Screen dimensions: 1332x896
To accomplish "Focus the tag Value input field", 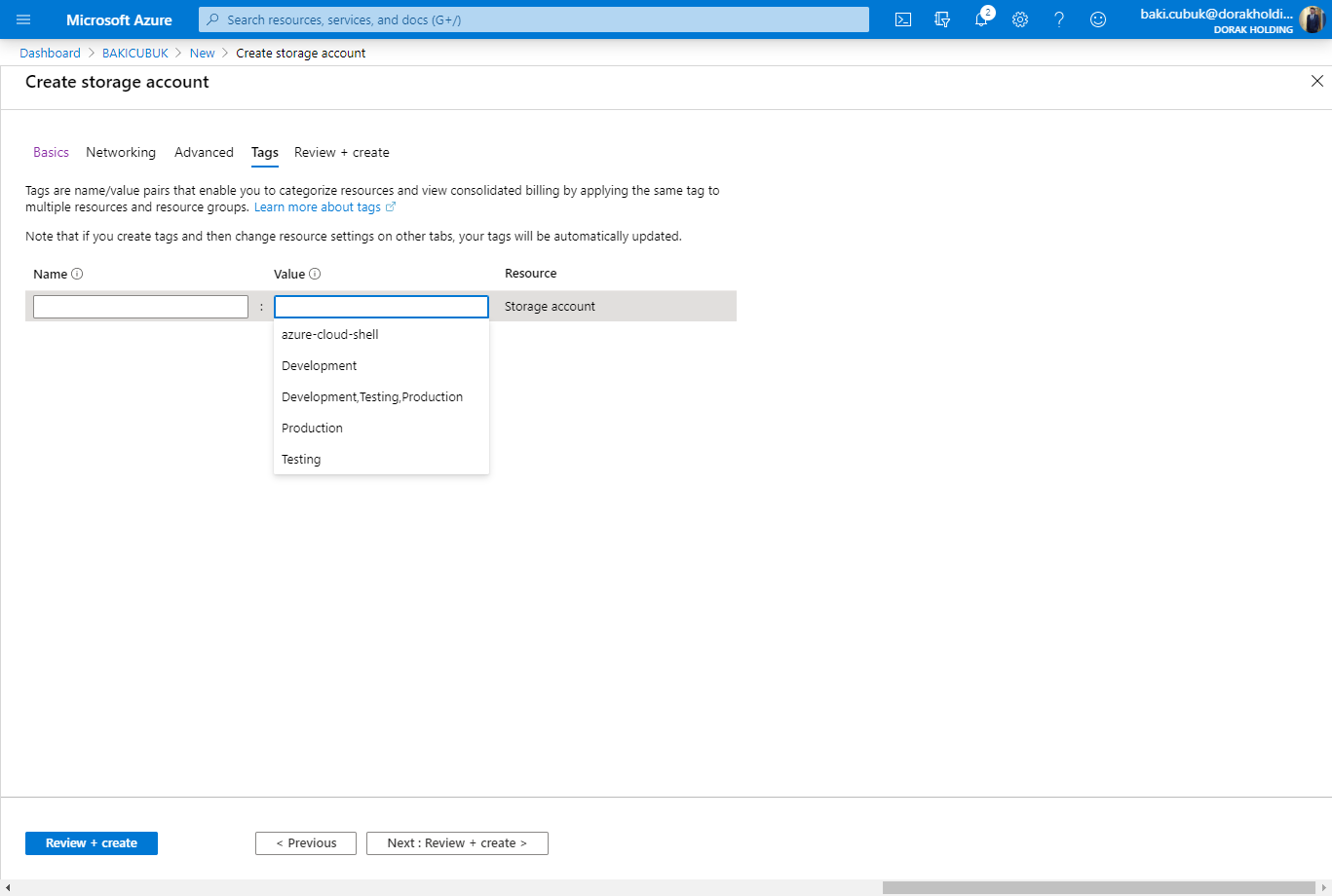I will coord(381,307).
